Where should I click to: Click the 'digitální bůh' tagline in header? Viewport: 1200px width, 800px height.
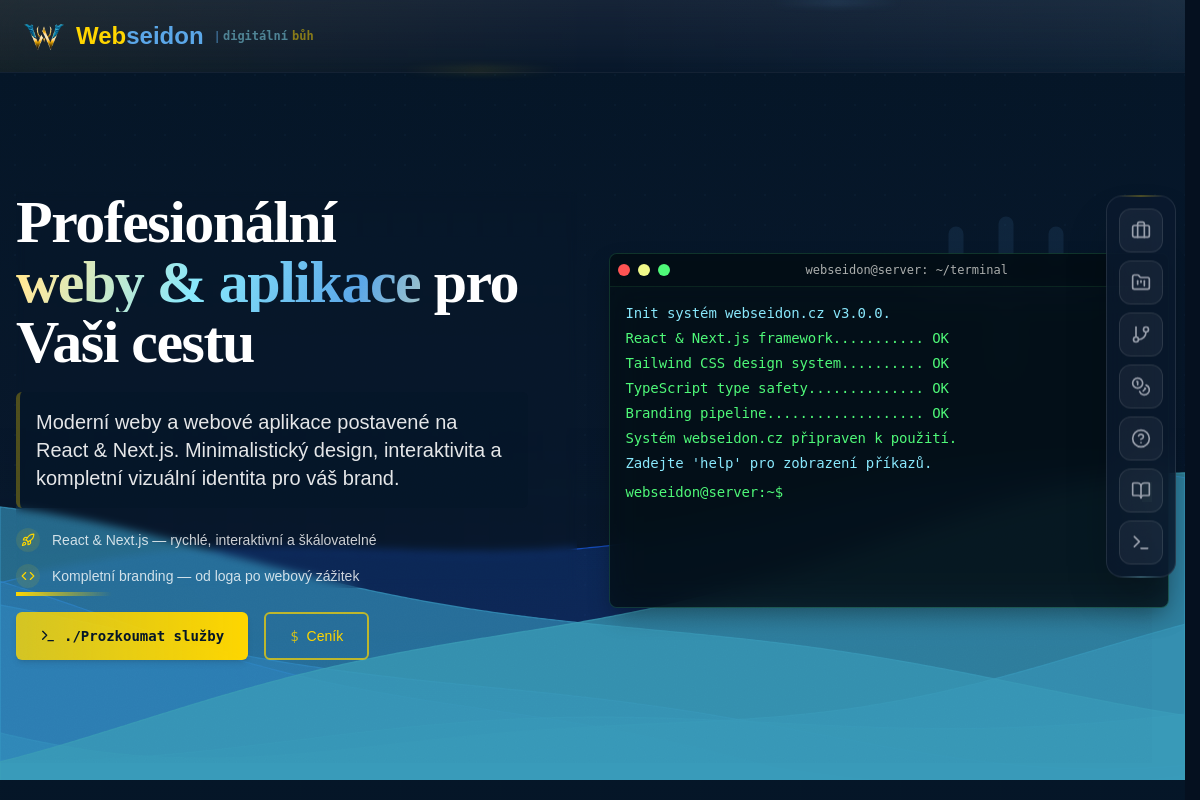point(268,36)
